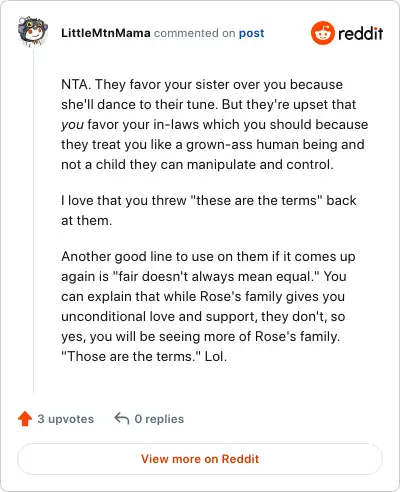Click the "0 replies" label
Image resolution: width=400 pixels, height=492 pixels.
pyautogui.click(x=159, y=419)
